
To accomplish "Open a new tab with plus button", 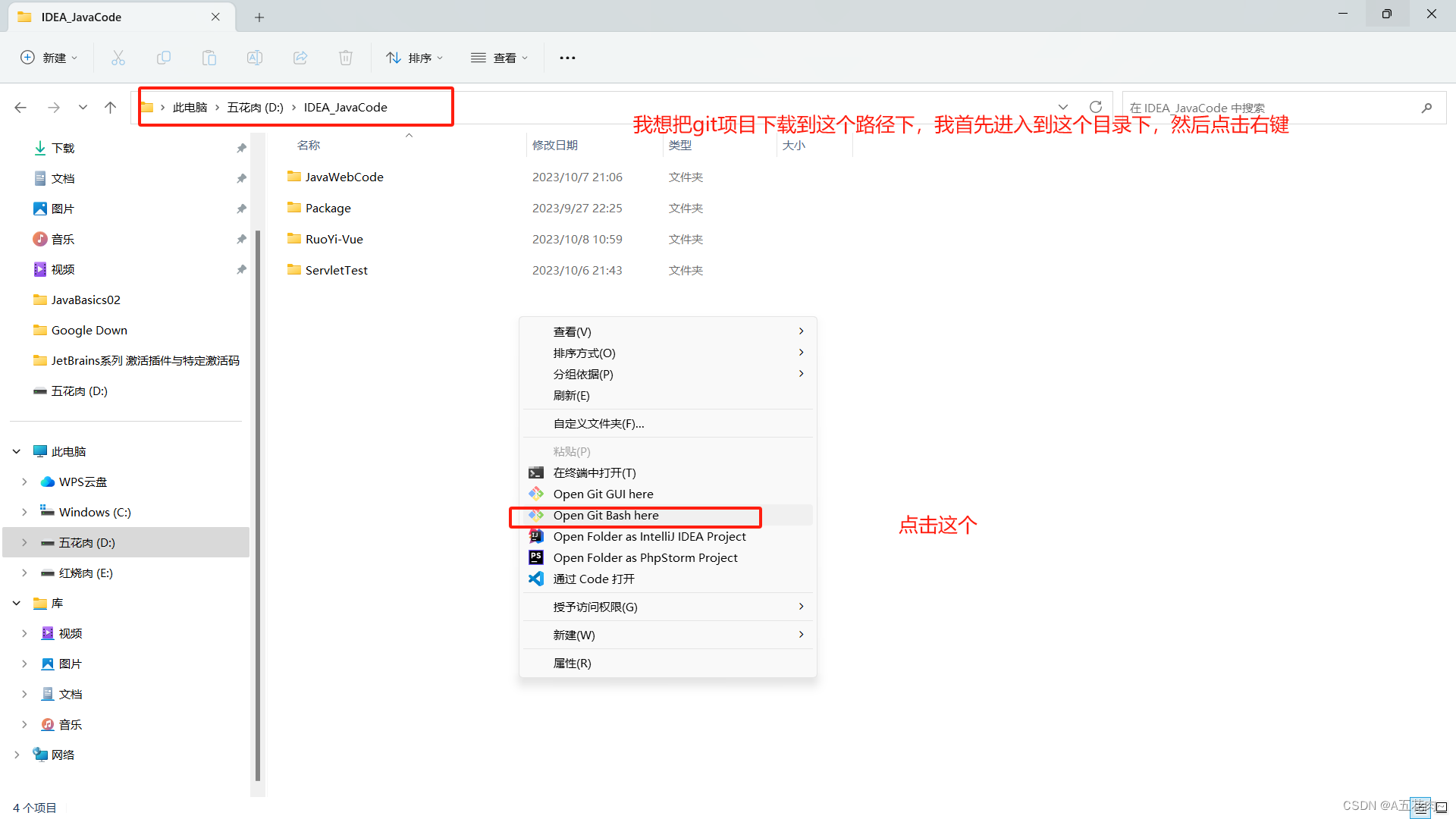I will click(259, 17).
